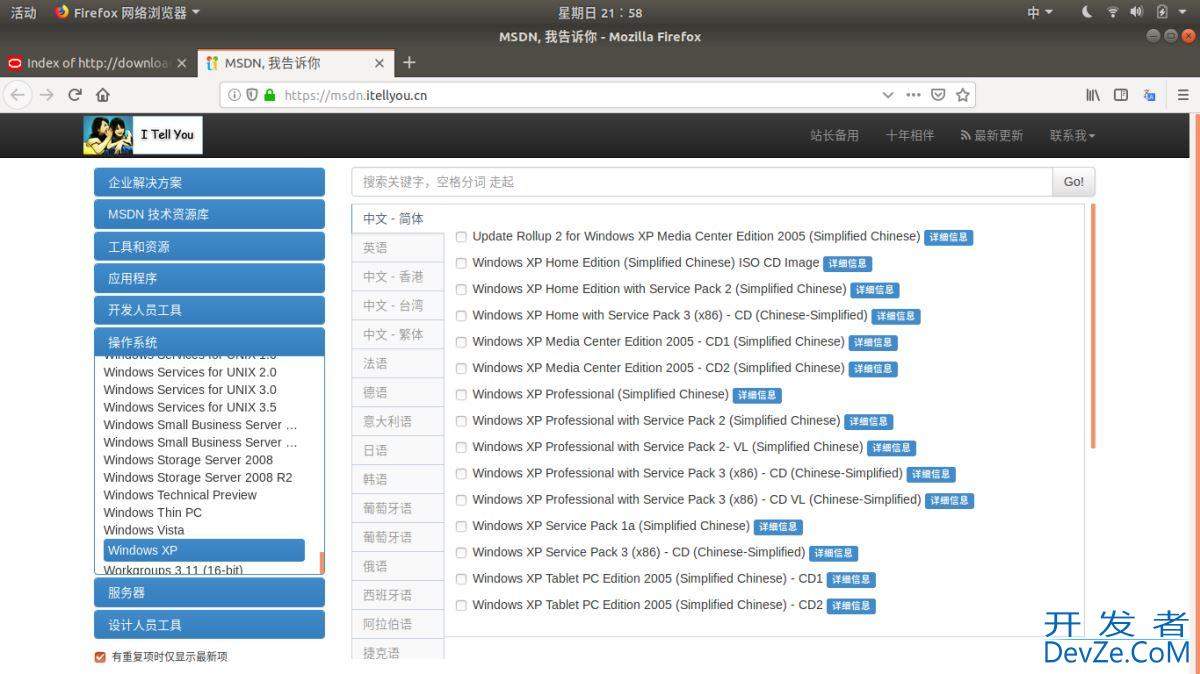Uncheck 有重复项时仅显示最新项 option

(x=100, y=657)
